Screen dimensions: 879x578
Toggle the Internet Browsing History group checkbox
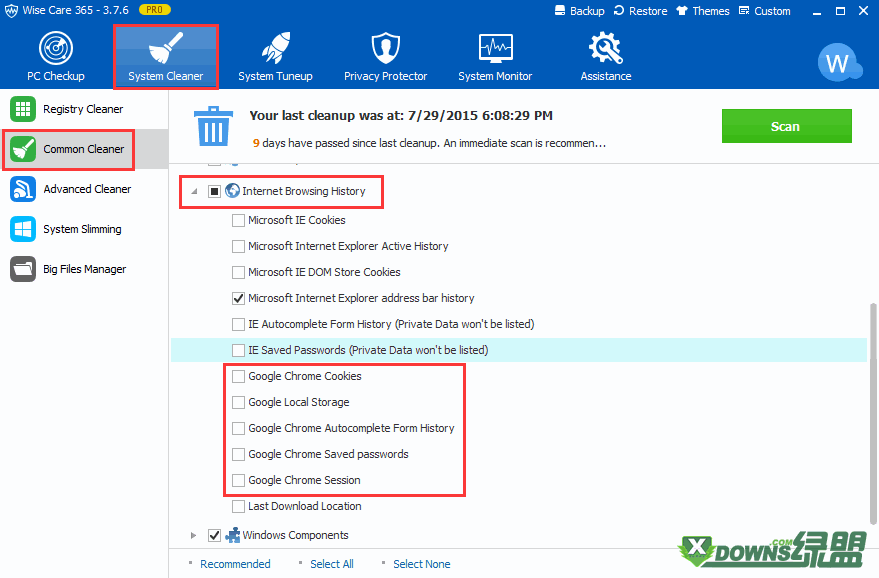214,191
